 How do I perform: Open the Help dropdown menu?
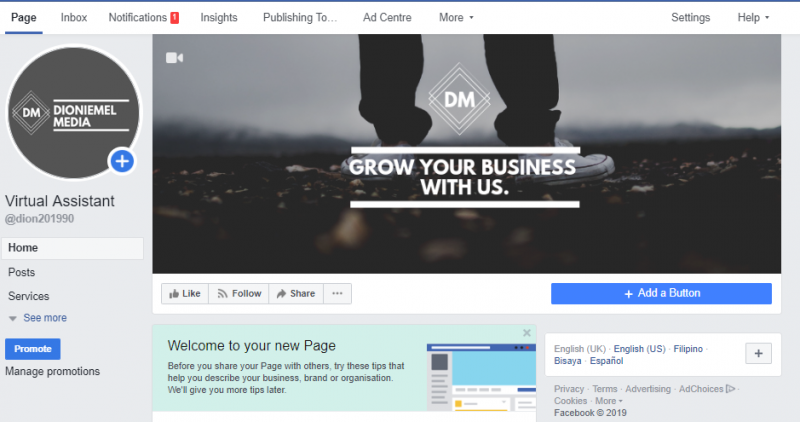(x=753, y=17)
